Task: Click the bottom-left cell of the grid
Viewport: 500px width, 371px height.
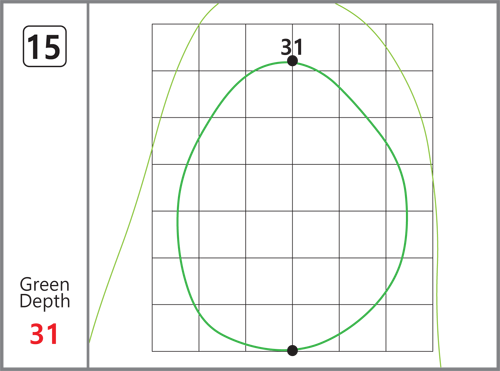Action: (176, 328)
